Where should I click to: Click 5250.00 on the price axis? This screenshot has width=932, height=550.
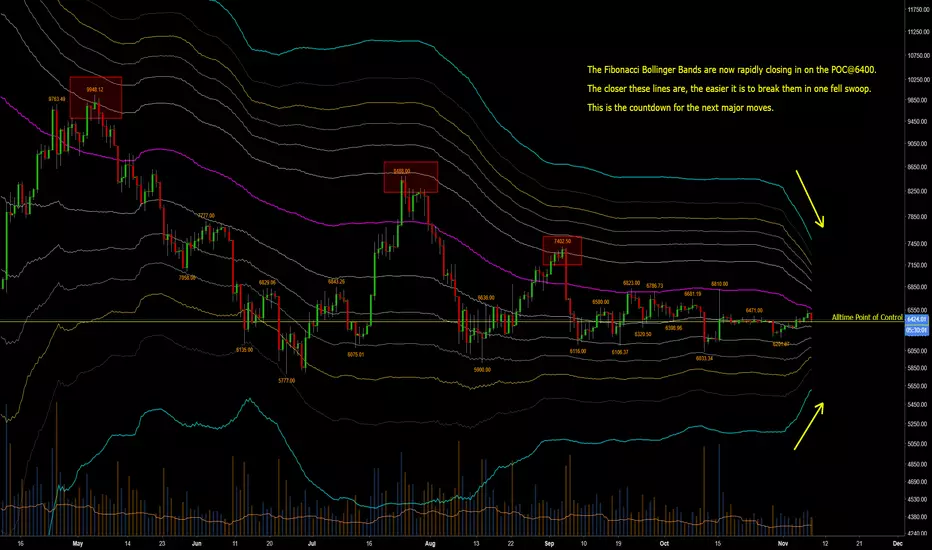coord(918,425)
